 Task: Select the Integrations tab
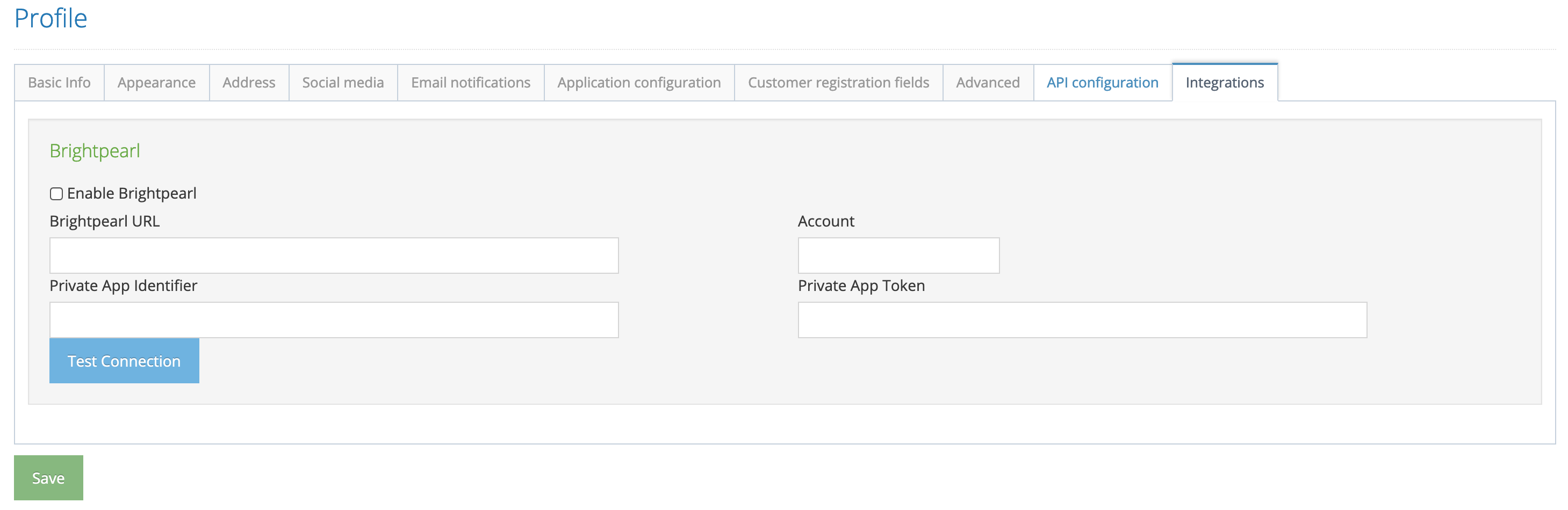[1225, 83]
